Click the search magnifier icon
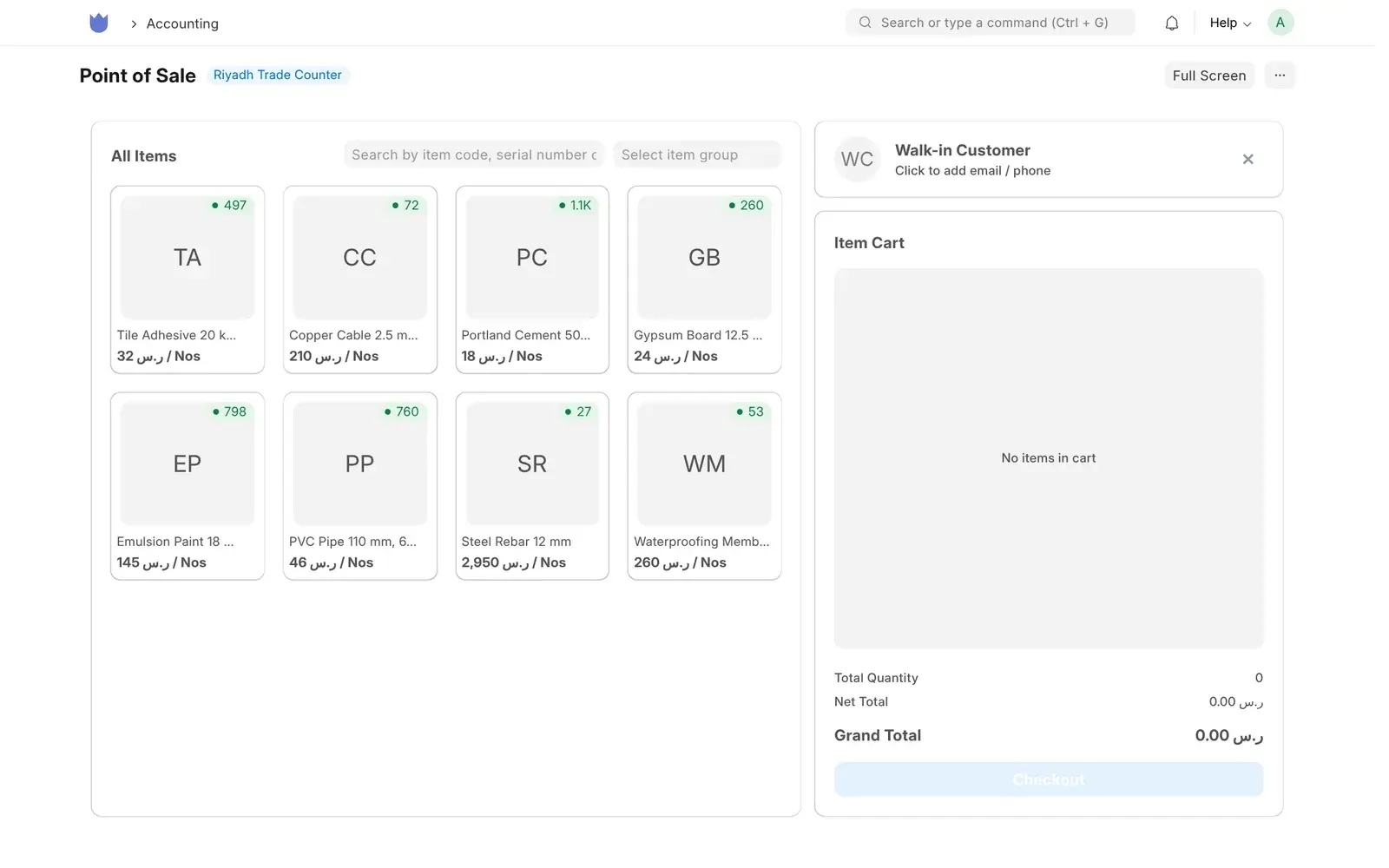Screen dimensions: 1389x868 865,23
